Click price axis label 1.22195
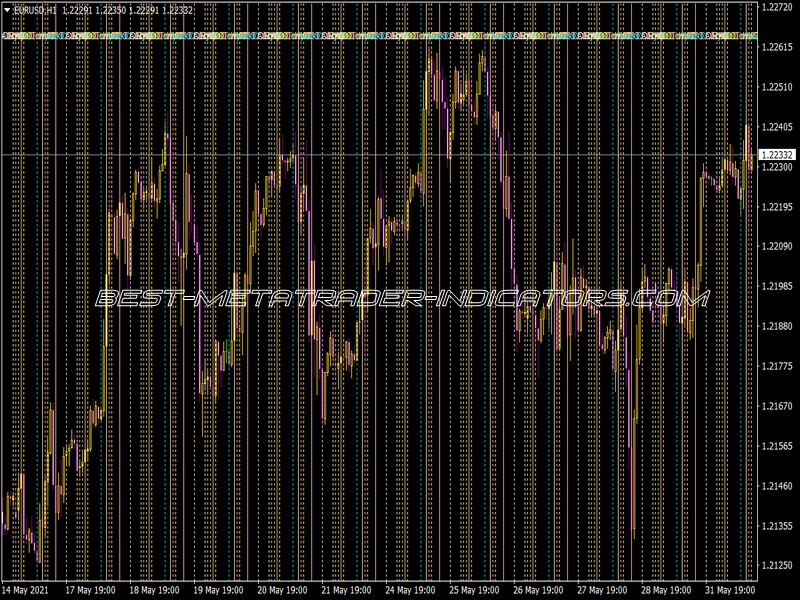The width and height of the screenshot is (800, 600). pyautogui.click(x=777, y=207)
